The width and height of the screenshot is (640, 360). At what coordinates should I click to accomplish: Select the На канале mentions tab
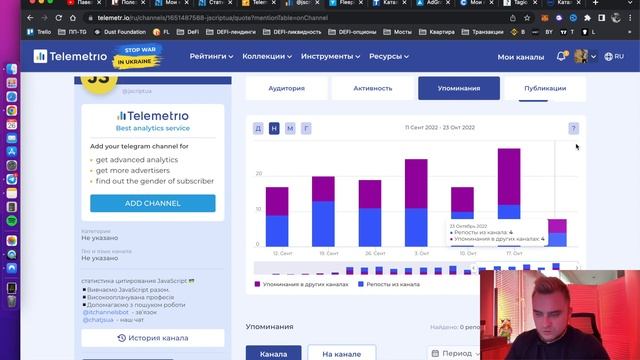click(342, 354)
